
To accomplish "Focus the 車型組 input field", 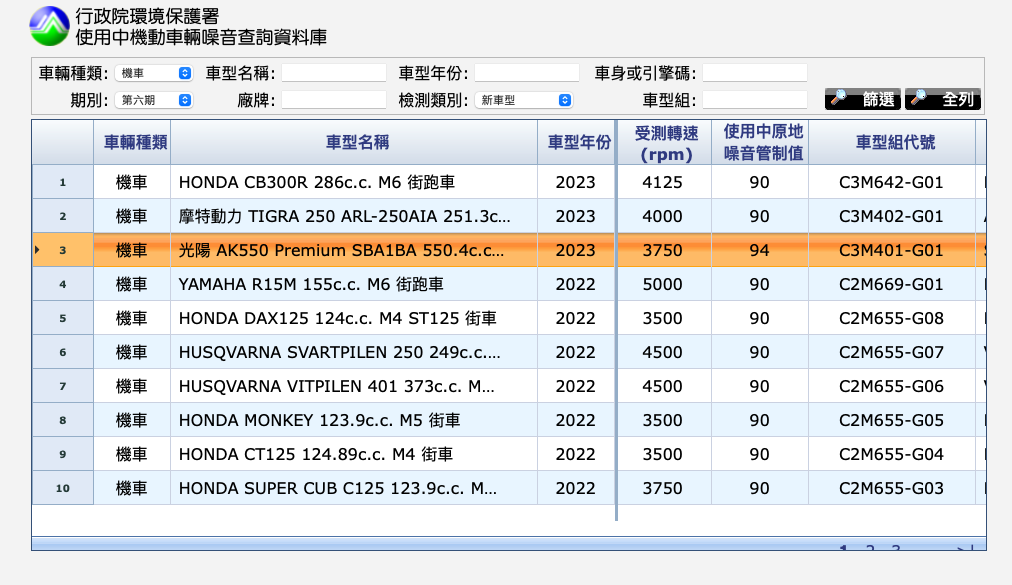I will coord(754,100).
